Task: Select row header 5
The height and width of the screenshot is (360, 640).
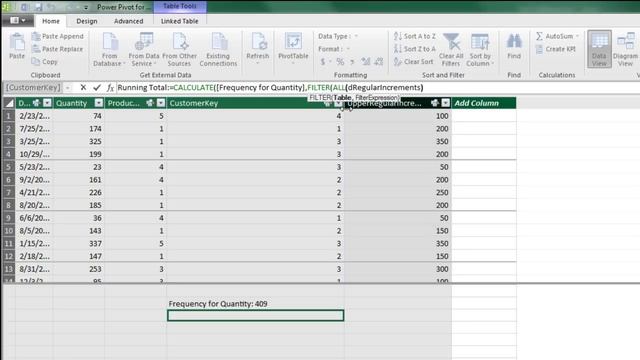Action: (9, 167)
